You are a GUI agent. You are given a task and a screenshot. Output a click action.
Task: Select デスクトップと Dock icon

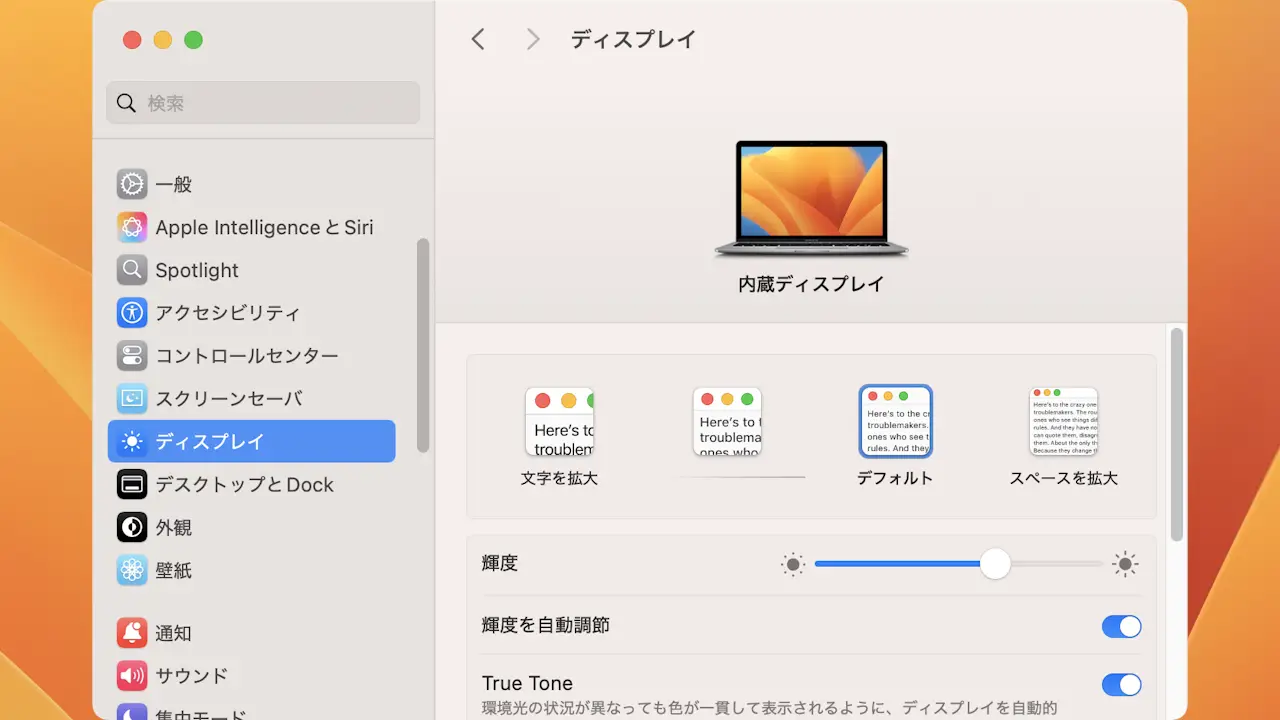coord(132,485)
